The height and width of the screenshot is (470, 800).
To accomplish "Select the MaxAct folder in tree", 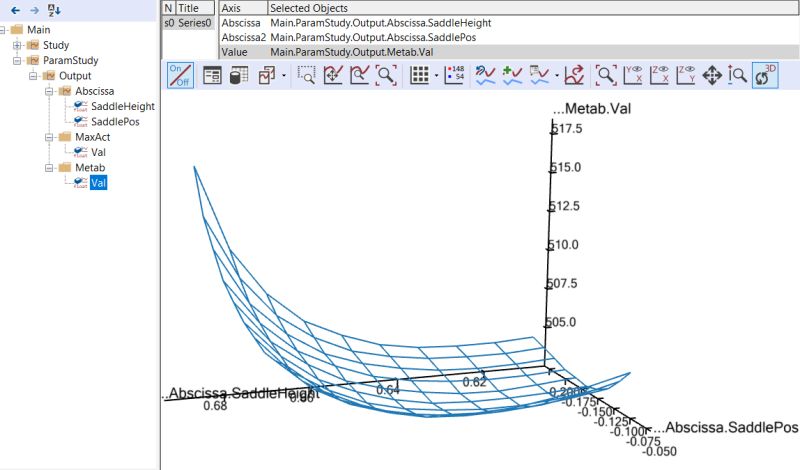I will click(x=92, y=137).
